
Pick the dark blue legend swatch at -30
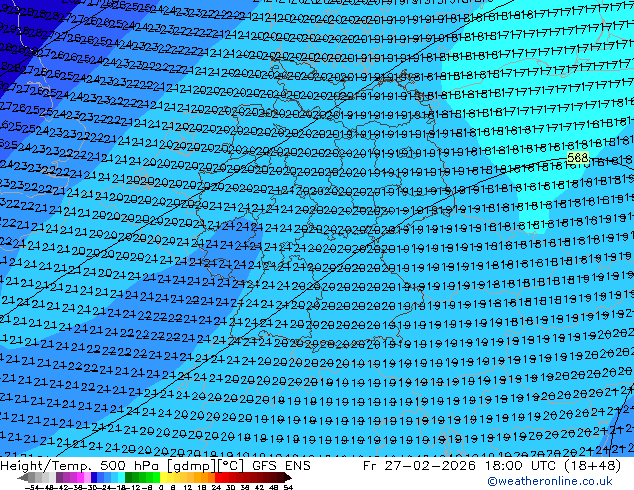point(94,477)
